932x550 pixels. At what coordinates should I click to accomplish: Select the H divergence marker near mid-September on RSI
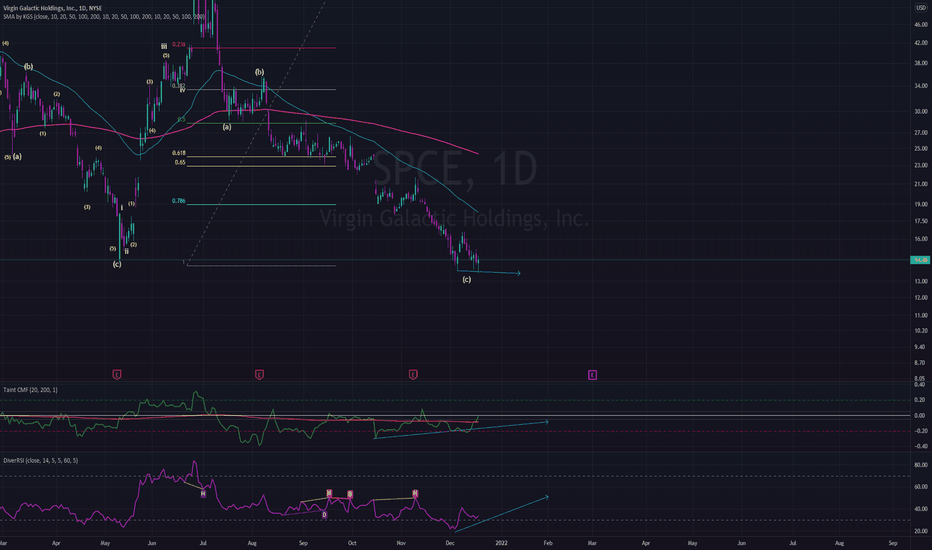(329, 494)
